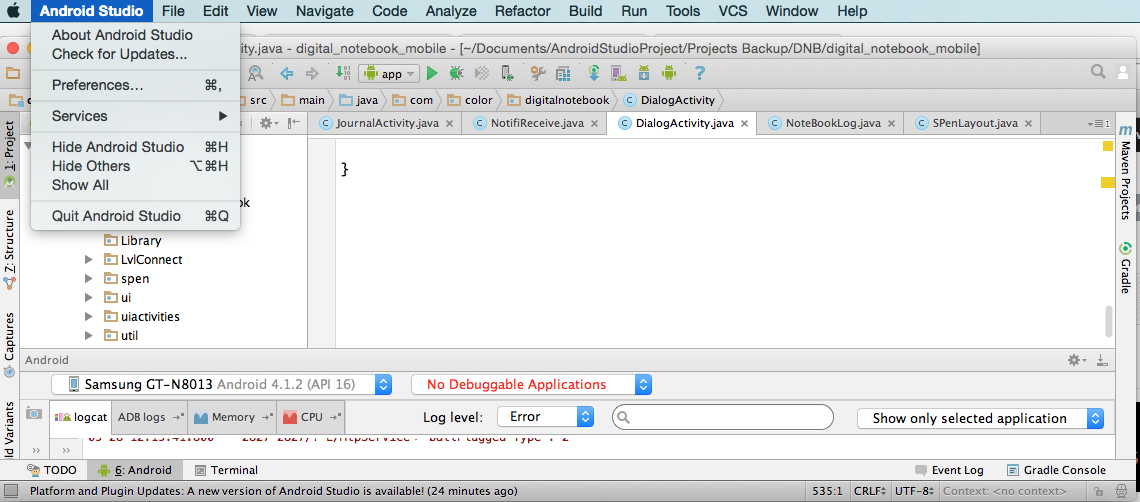The image size is (1140, 502).
Task: Click the green Run app button
Action: pos(432,73)
